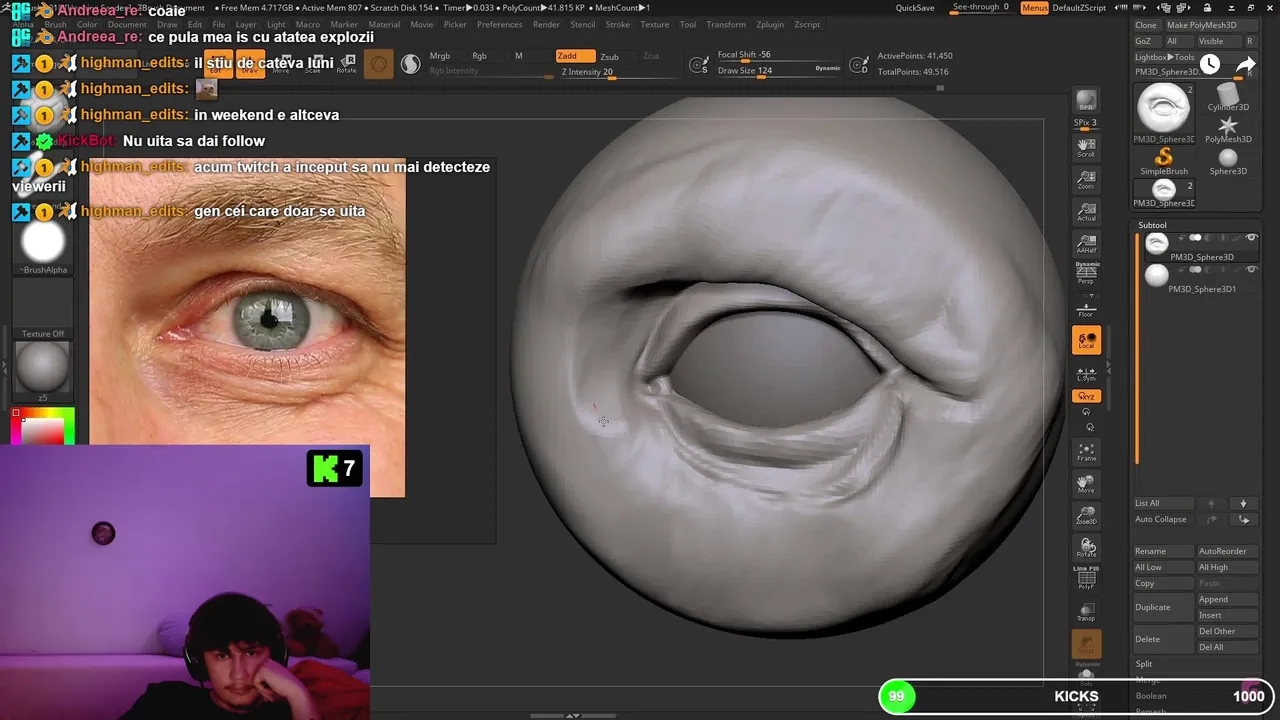The height and width of the screenshot is (720, 1280).
Task: Expand the Split subpalette
Action: click(x=1144, y=663)
